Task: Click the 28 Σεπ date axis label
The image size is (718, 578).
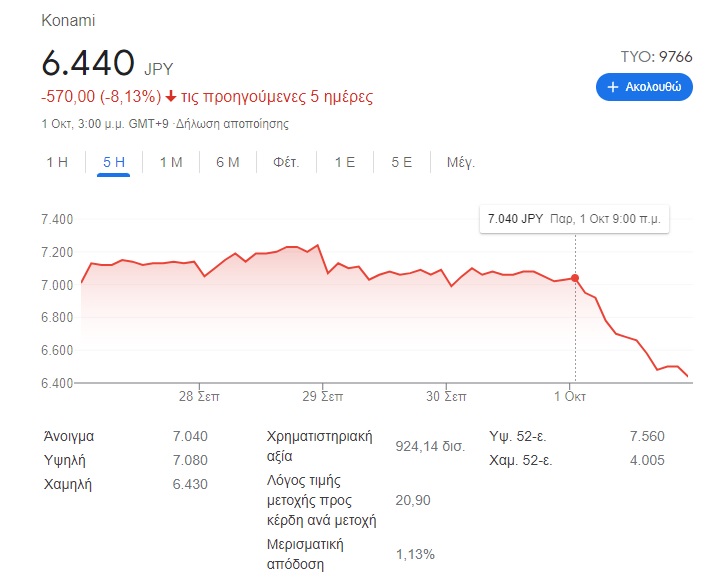Action: (x=200, y=396)
